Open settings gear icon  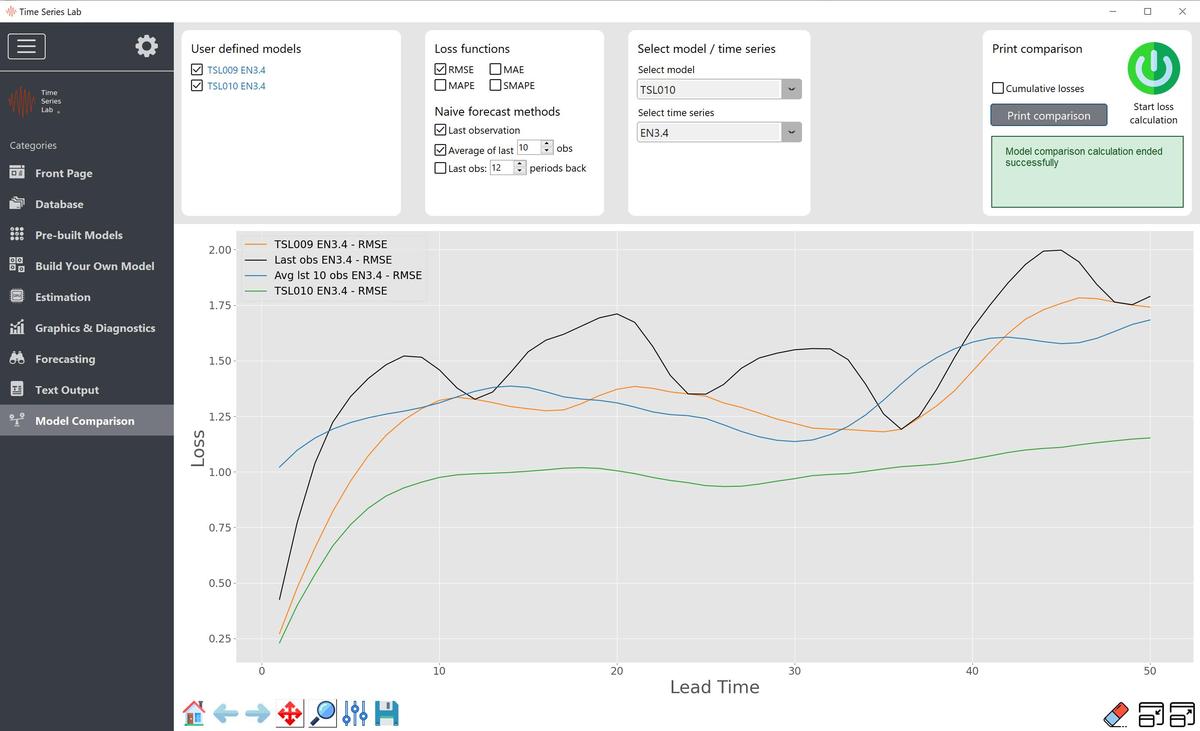(x=146, y=46)
